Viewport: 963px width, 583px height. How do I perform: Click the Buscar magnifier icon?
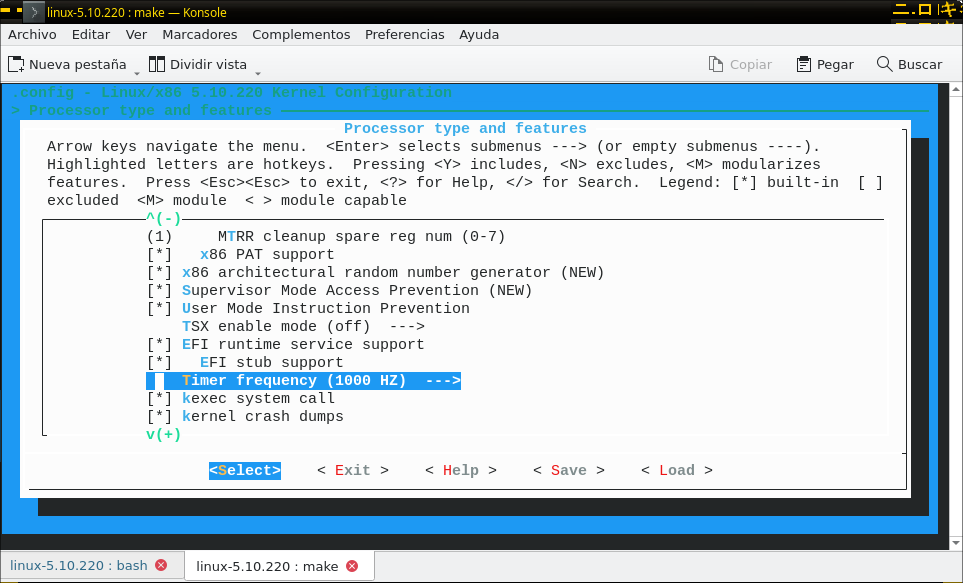click(x=884, y=64)
